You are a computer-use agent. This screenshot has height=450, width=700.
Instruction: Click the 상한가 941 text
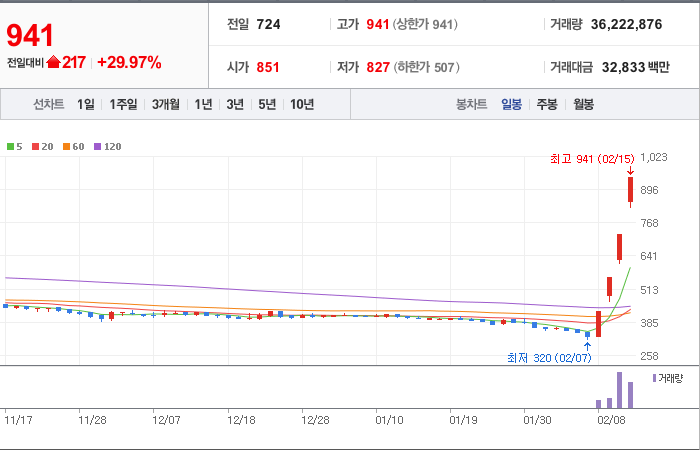(425, 24)
